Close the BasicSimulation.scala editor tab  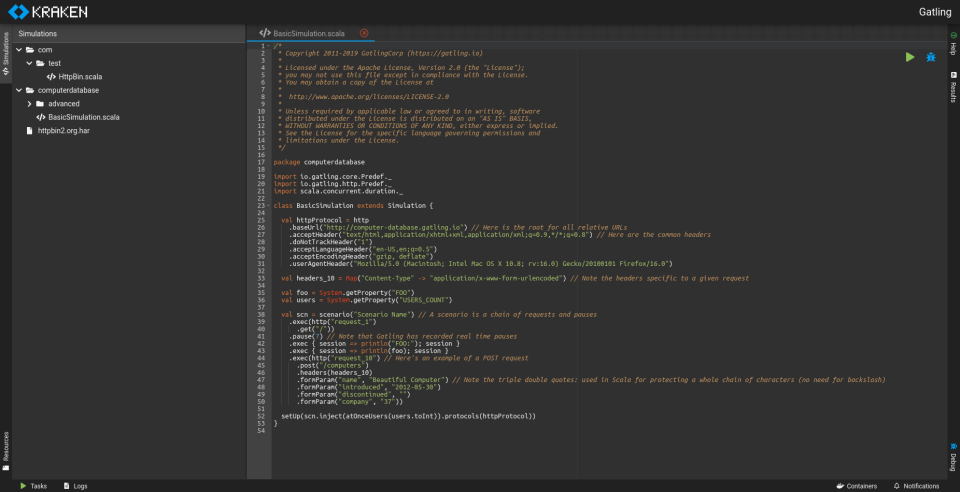(364, 33)
